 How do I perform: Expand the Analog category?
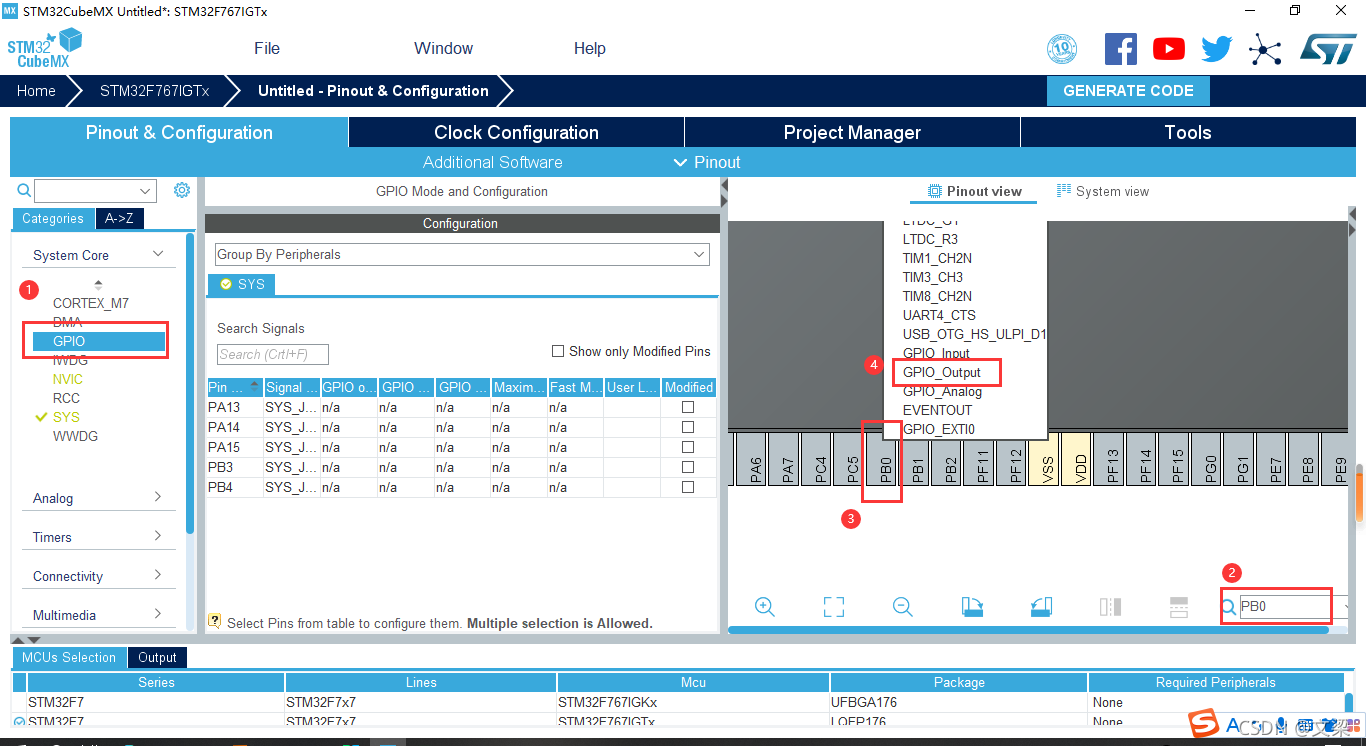(158, 497)
